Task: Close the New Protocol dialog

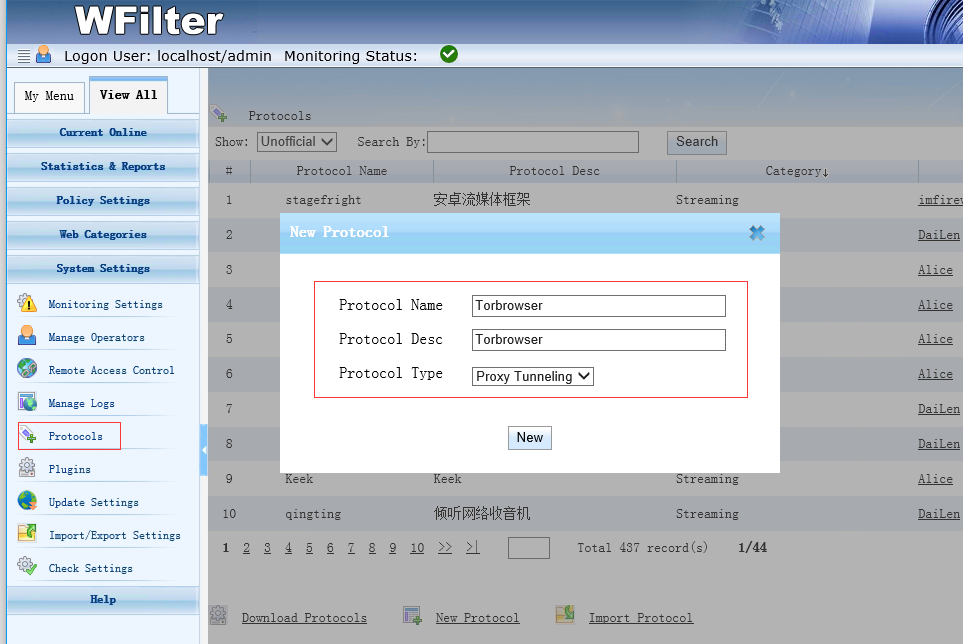Action: (757, 233)
